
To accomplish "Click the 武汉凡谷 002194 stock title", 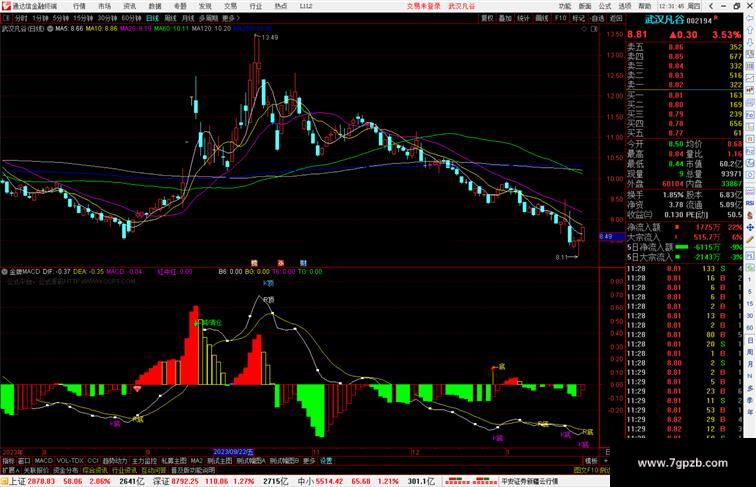I will 679,20.
